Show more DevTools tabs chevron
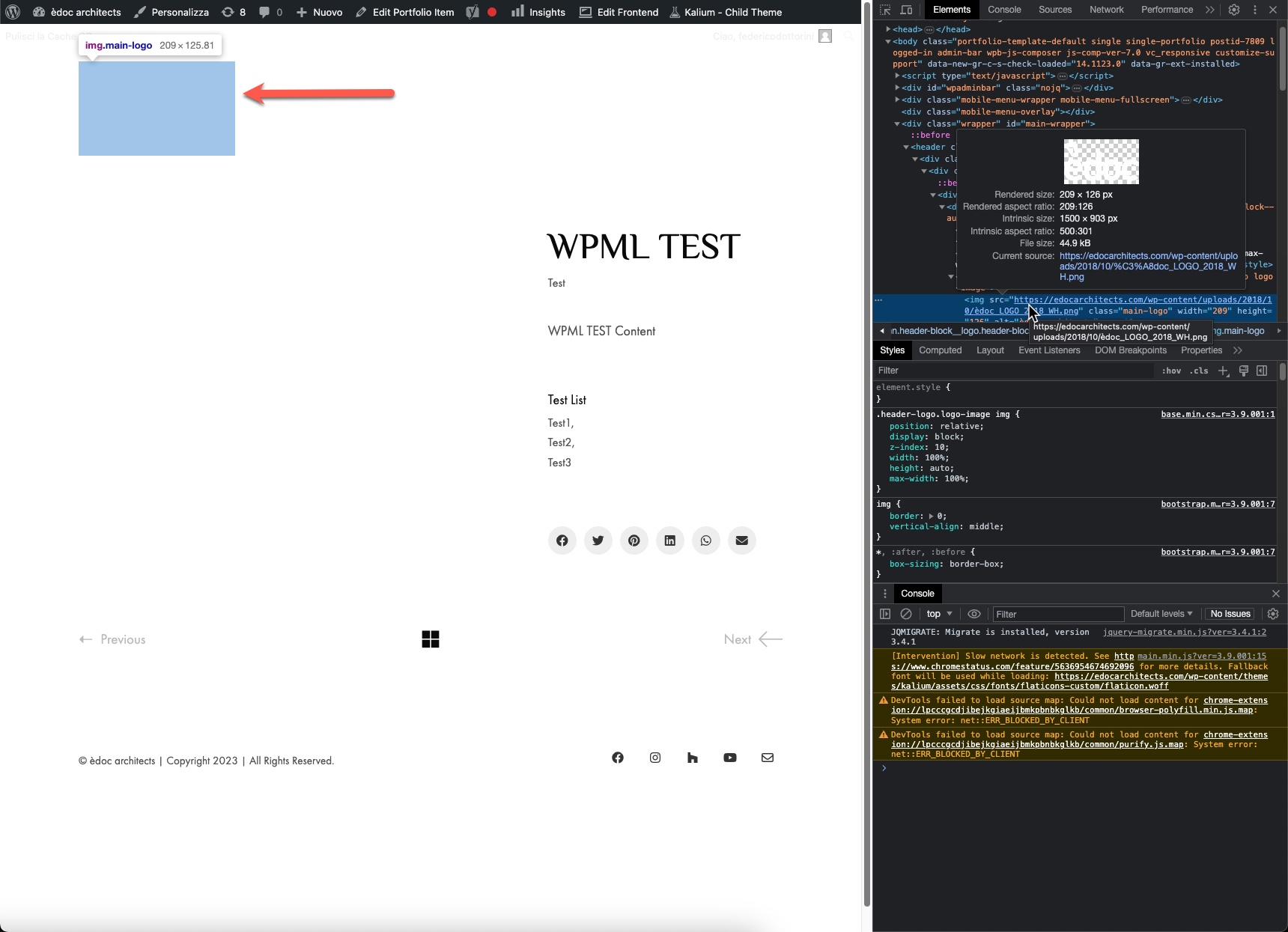Screen dimensions: 1288x932 (1210, 10)
